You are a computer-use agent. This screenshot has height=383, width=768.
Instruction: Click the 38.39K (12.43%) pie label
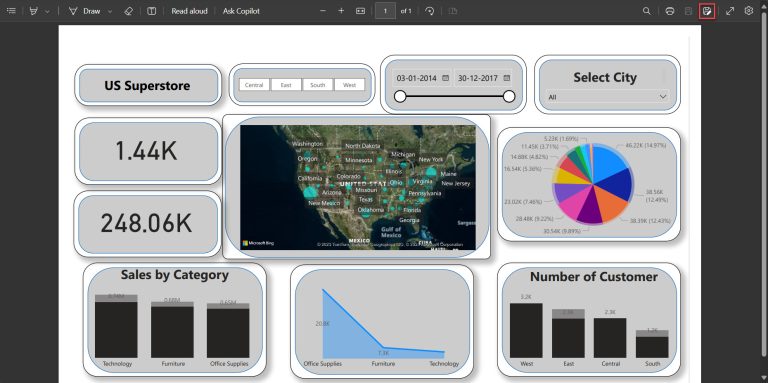[649, 220]
